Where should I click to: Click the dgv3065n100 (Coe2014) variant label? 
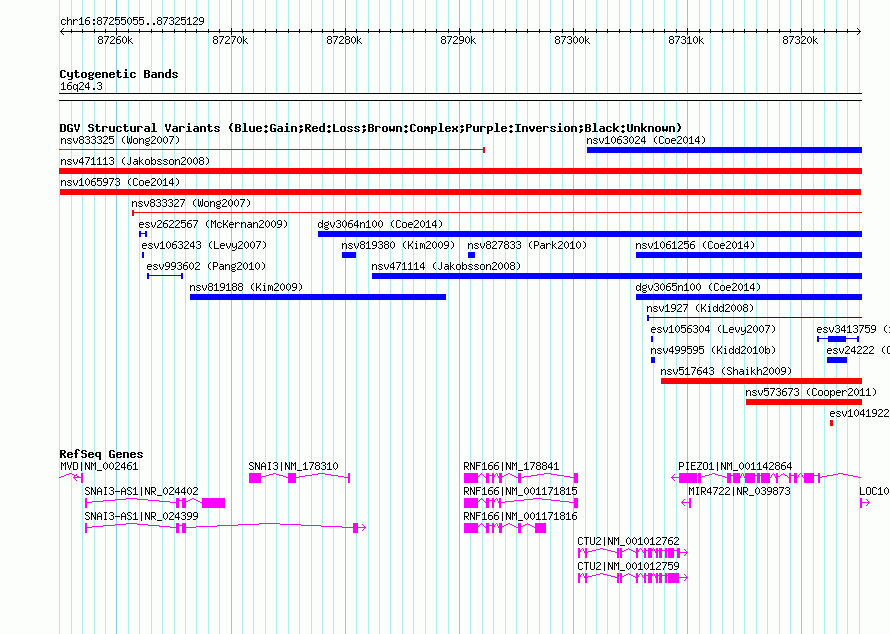pyautogui.click(x=698, y=287)
